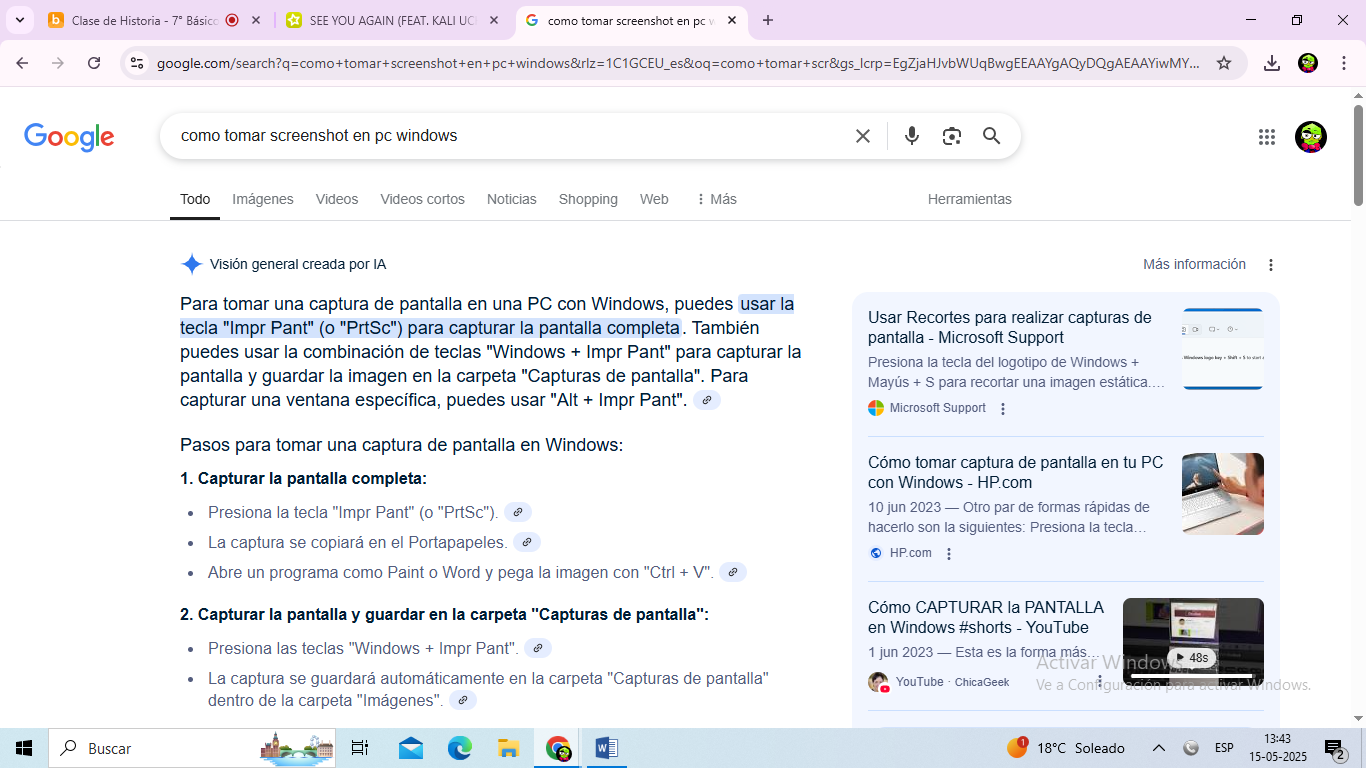Open more options for HP.com result
Viewport: 1366px width, 768px height.
(949, 553)
